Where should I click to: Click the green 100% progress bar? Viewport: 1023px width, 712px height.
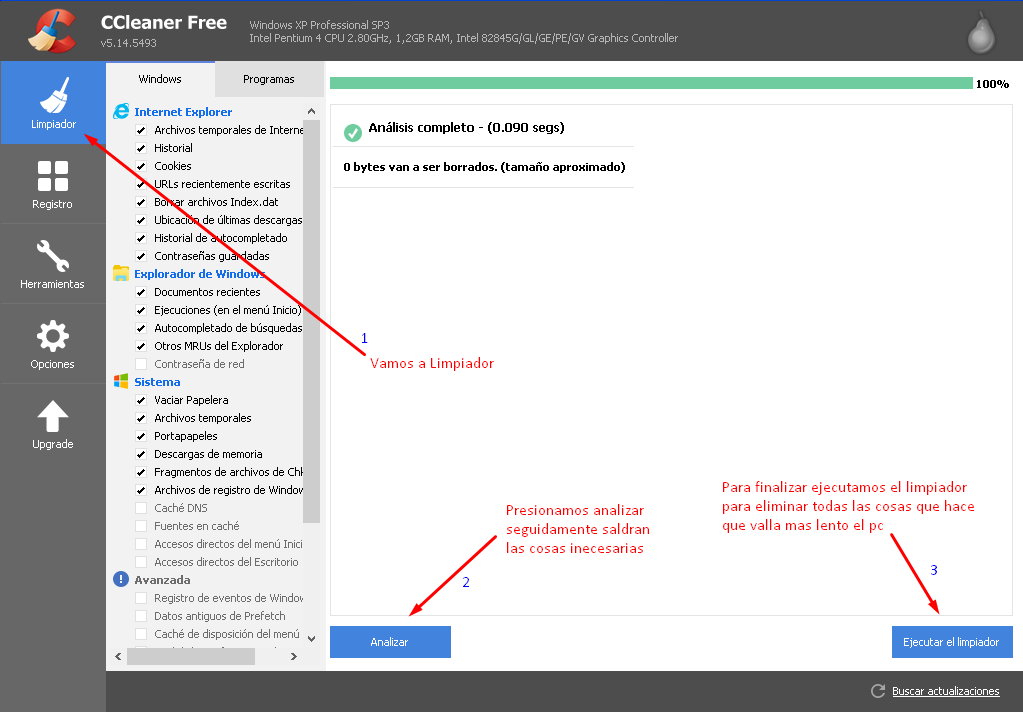coord(651,83)
